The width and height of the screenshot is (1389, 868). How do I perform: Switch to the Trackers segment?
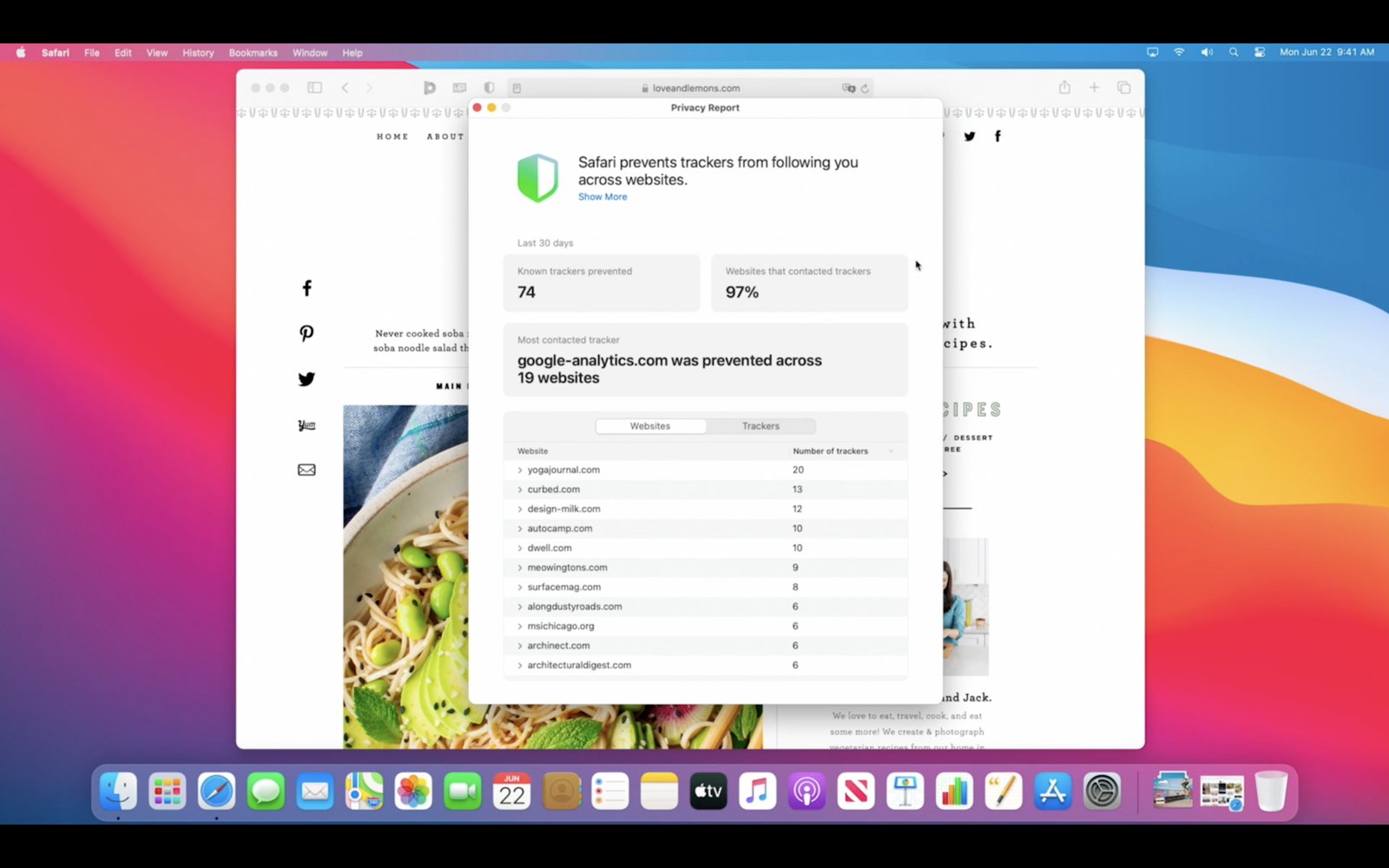click(760, 426)
